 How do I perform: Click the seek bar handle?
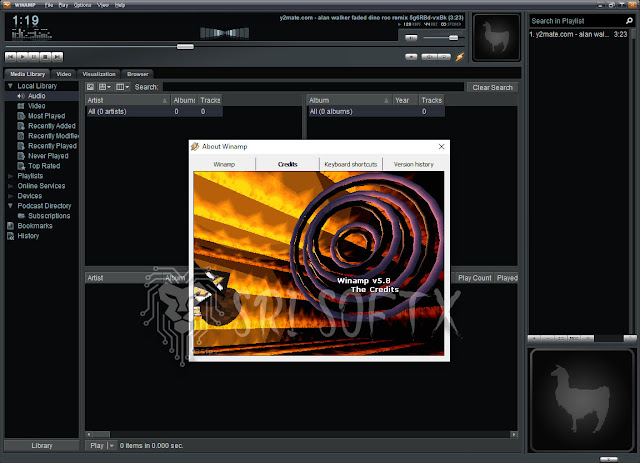coord(185,47)
